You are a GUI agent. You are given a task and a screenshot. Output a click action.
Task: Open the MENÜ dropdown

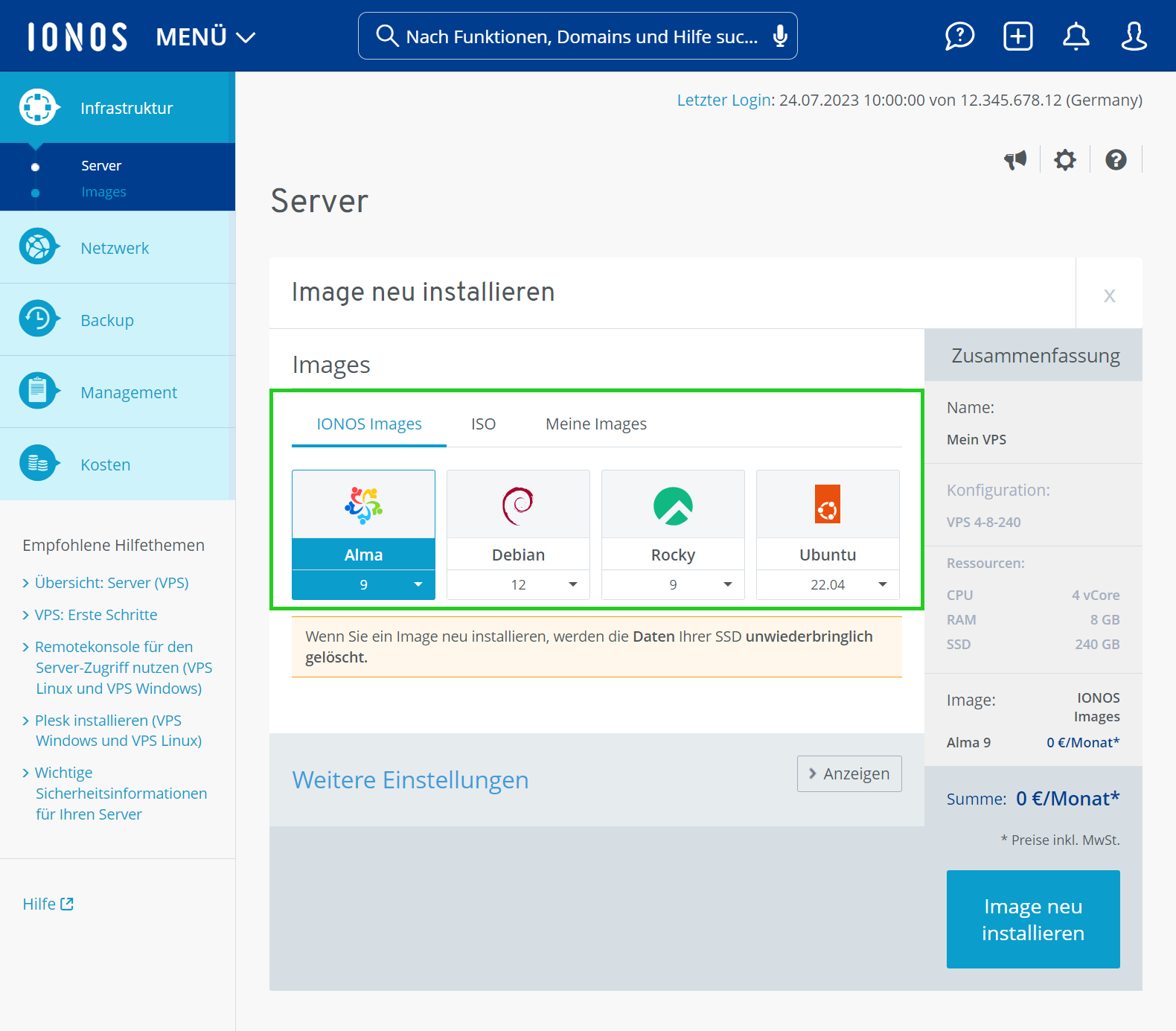tap(205, 36)
